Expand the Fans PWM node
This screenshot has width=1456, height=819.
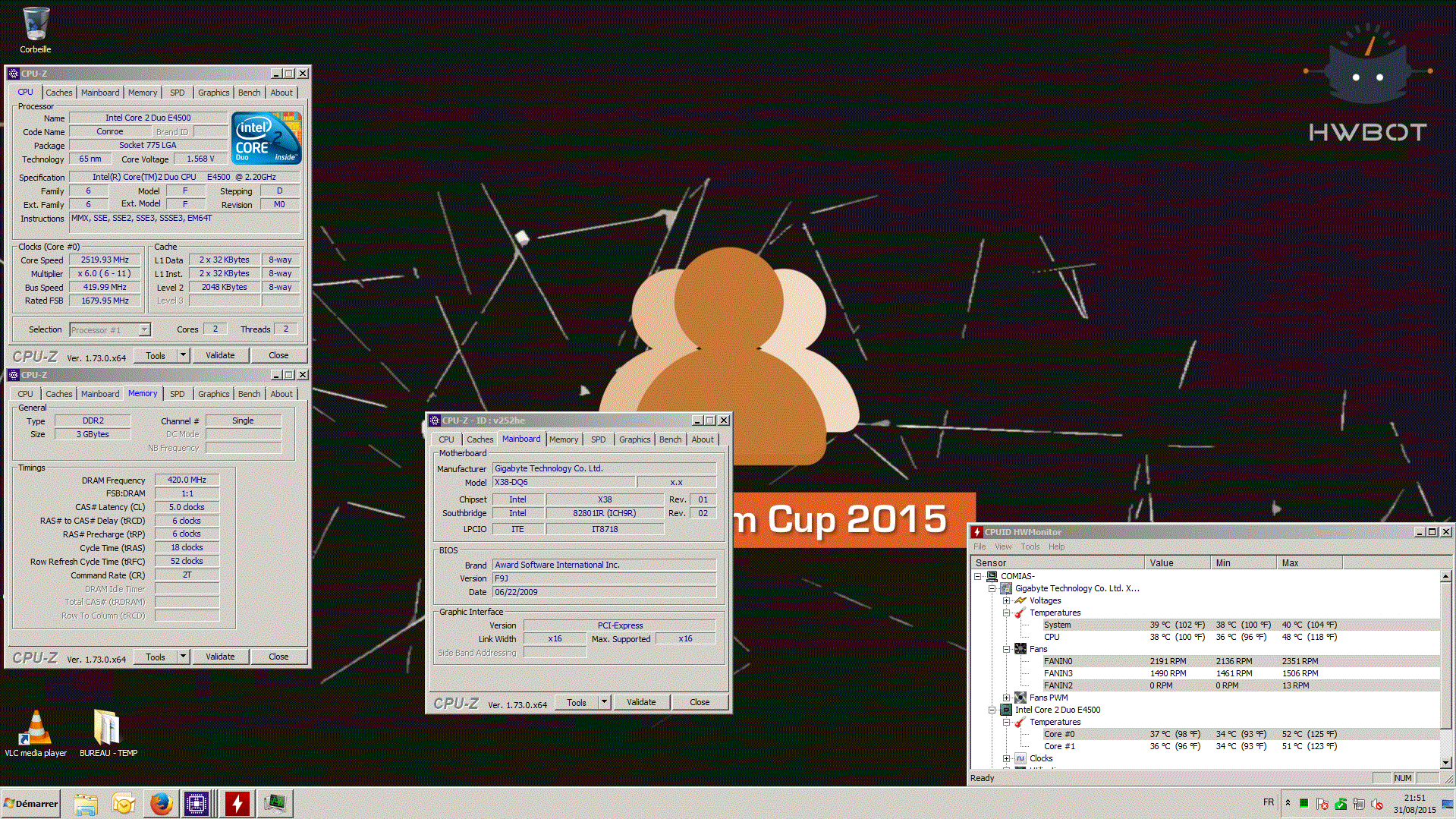1007,698
